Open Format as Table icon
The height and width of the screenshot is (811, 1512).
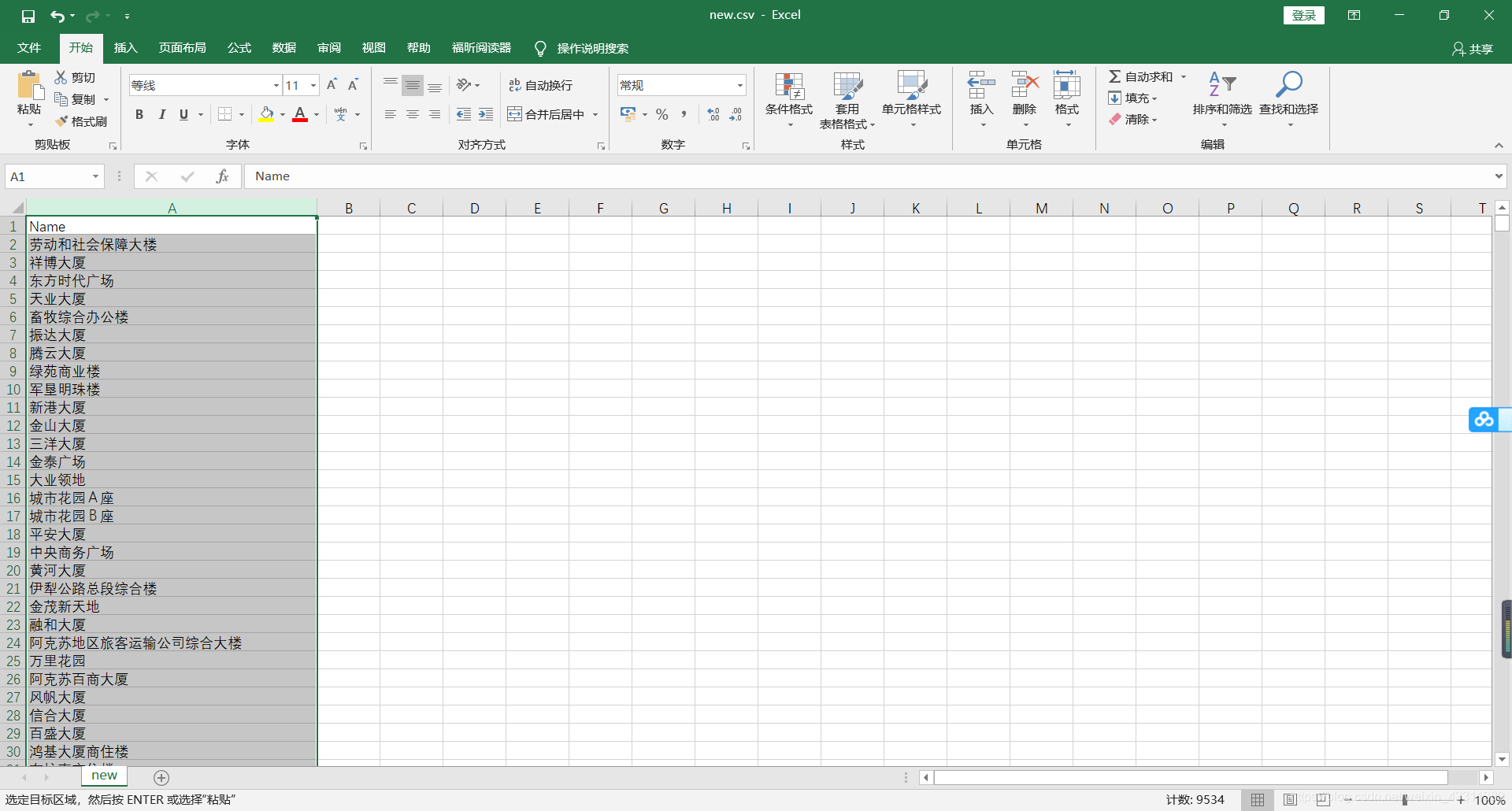click(847, 86)
